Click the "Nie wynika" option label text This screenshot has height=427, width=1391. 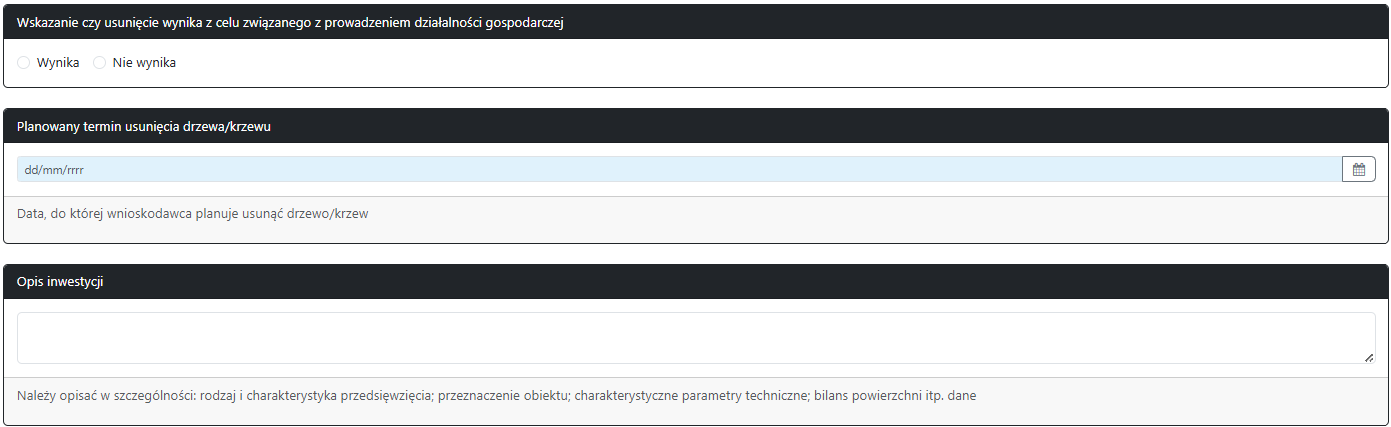[144, 63]
